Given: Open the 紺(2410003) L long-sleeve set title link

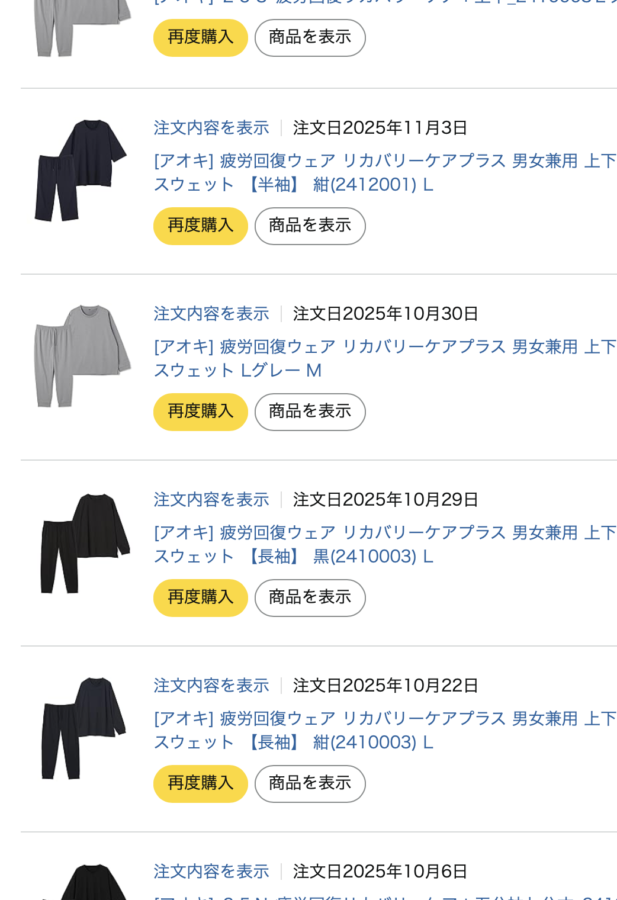Looking at the screenshot, I should (x=384, y=730).
